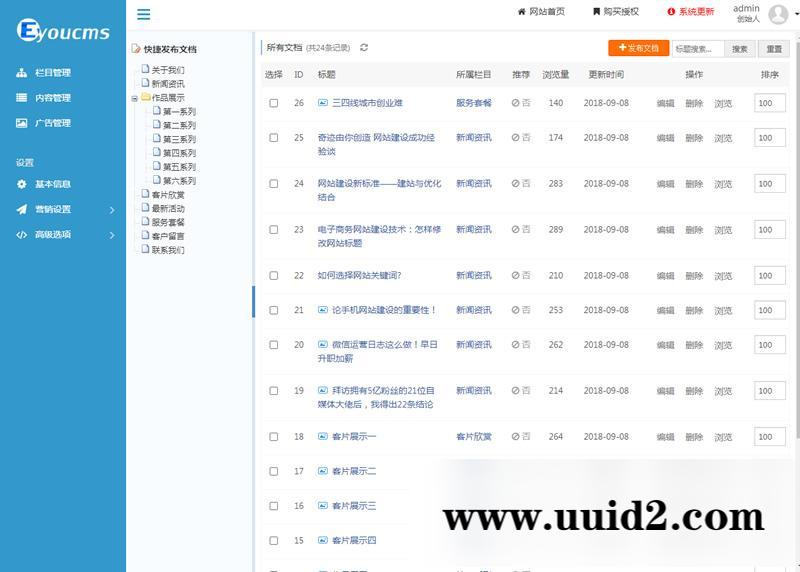Click the Eyoucms logo

click(63, 31)
